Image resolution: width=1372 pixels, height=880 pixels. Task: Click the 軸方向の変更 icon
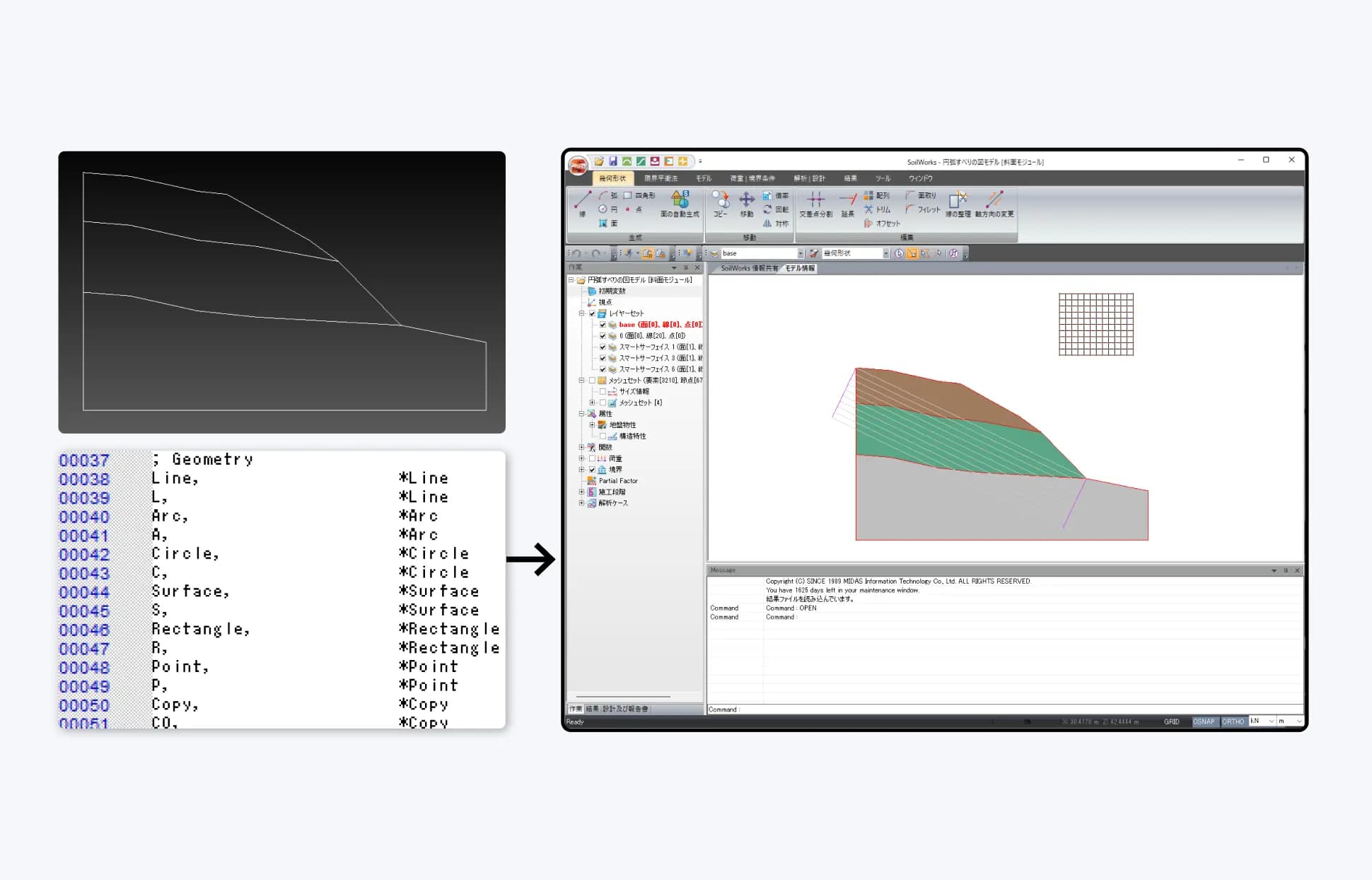coord(994,204)
